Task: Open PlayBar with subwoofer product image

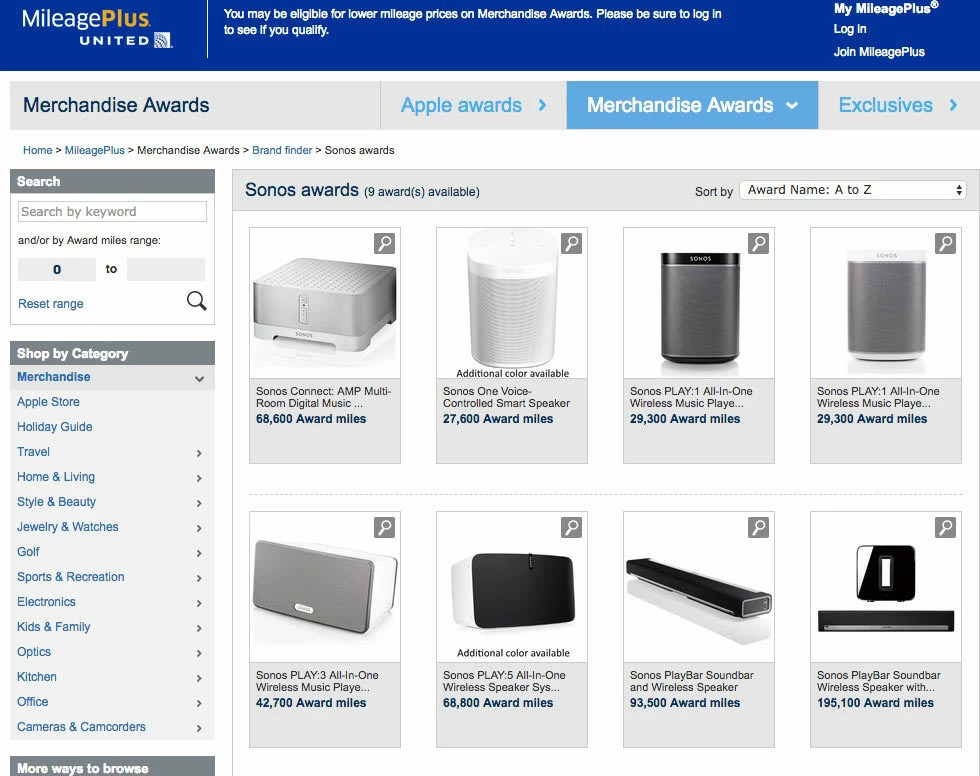Action: [x=886, y=587]
